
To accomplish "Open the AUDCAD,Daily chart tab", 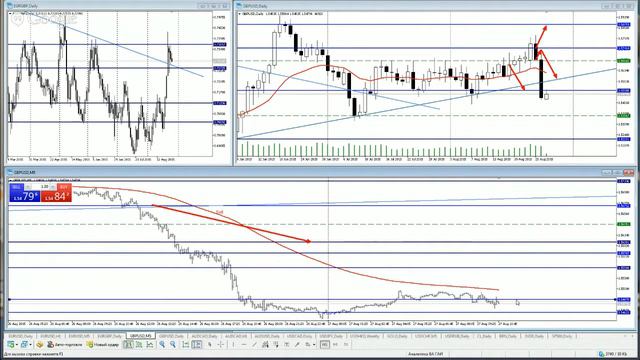I will click(204, 336).
